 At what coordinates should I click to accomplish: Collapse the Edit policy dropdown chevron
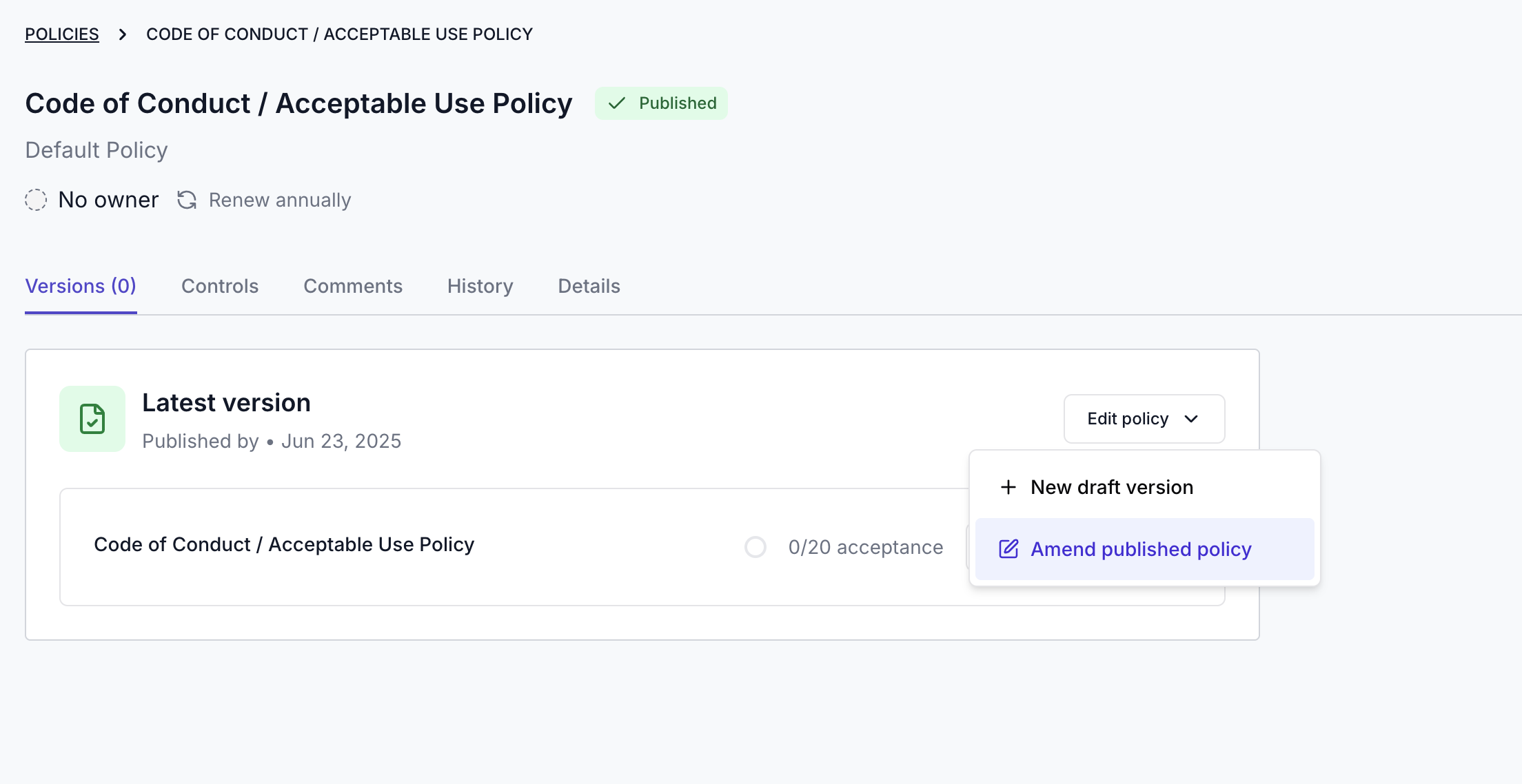click(x=1191, y=419)
